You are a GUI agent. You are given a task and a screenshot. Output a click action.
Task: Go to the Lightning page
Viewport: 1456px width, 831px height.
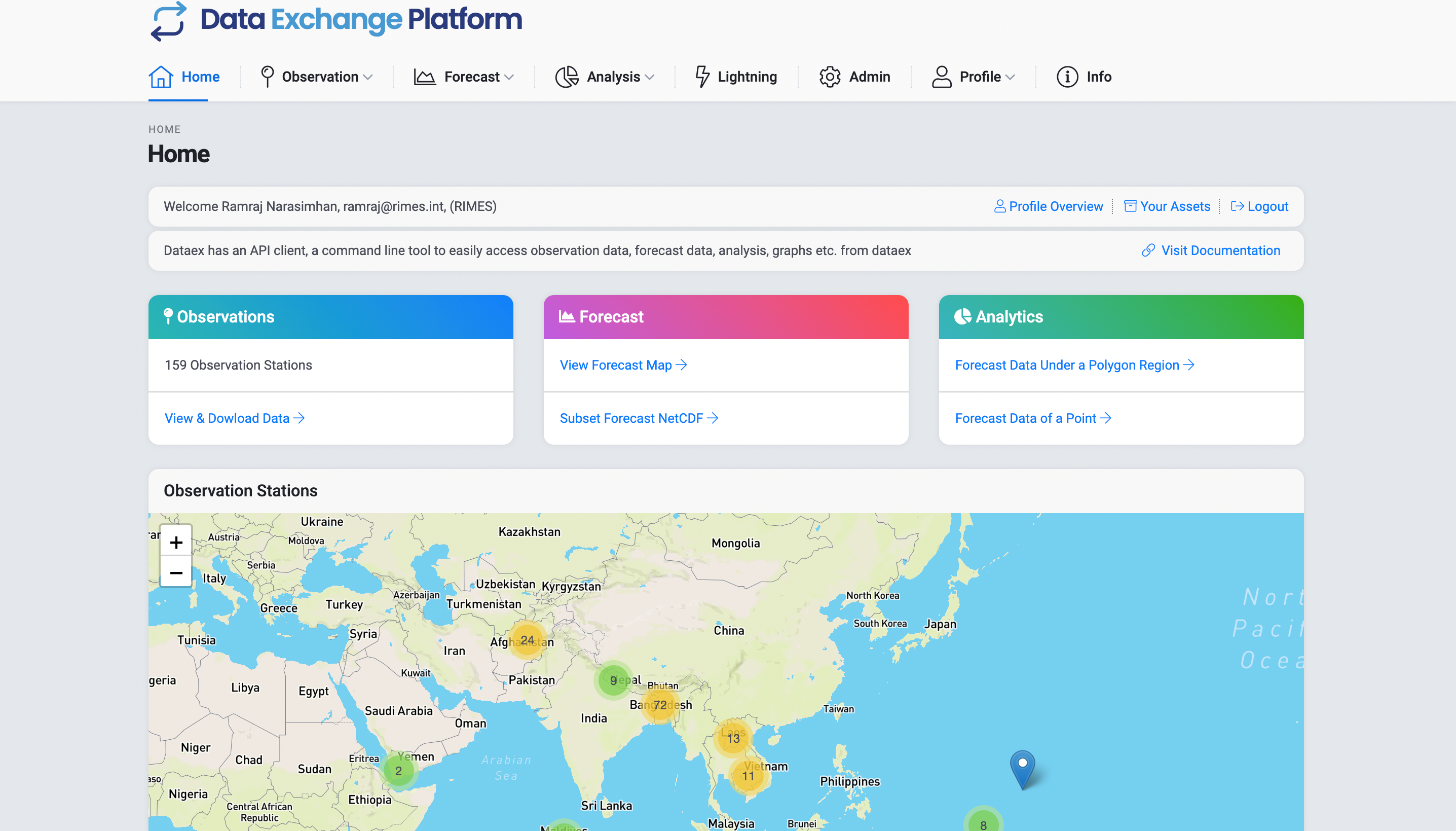pyautogui.click(x=736, y=77)
